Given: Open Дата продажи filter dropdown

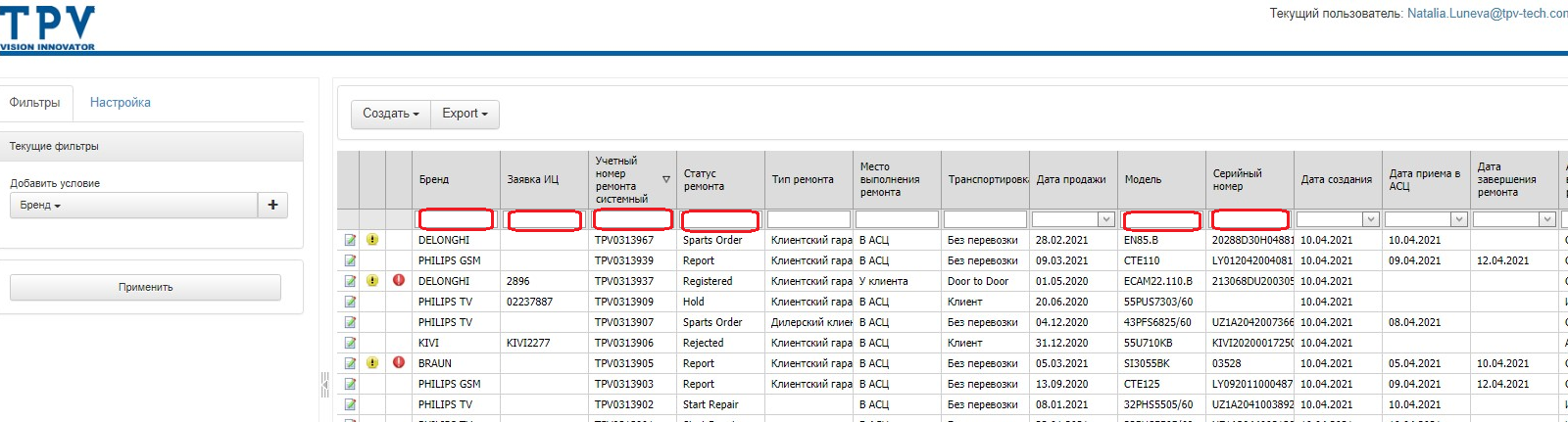Looking at the screenshot, I should pos(1106,219).
